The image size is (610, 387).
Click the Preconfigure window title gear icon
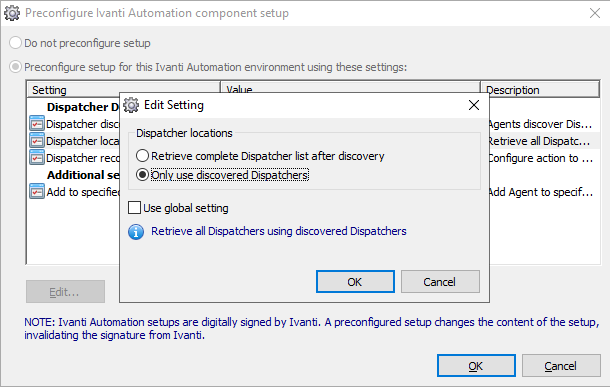point(12,13)
